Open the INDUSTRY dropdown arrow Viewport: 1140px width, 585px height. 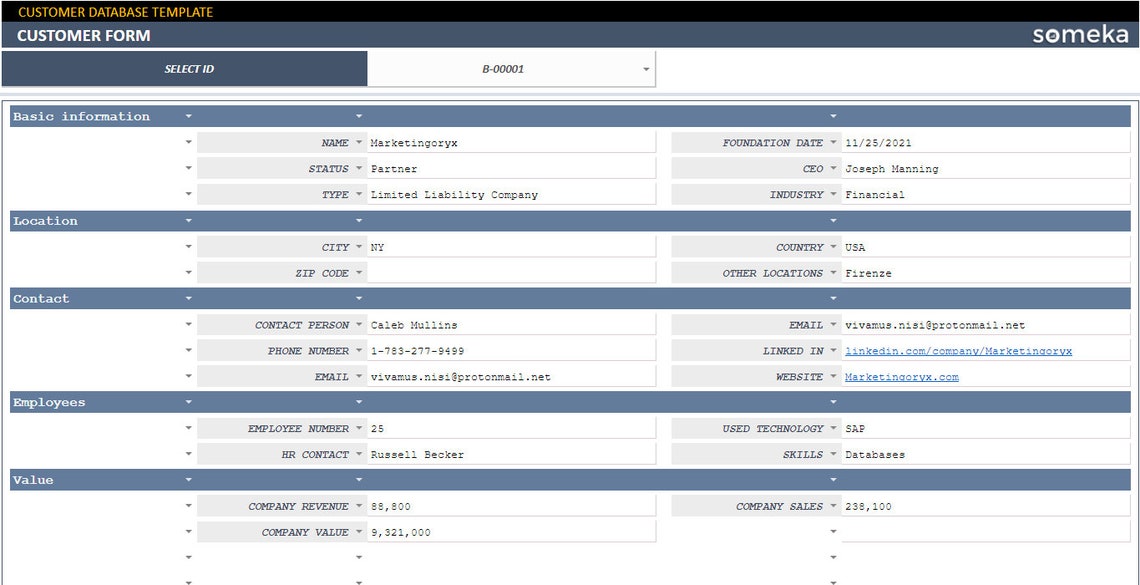[833, 194]
